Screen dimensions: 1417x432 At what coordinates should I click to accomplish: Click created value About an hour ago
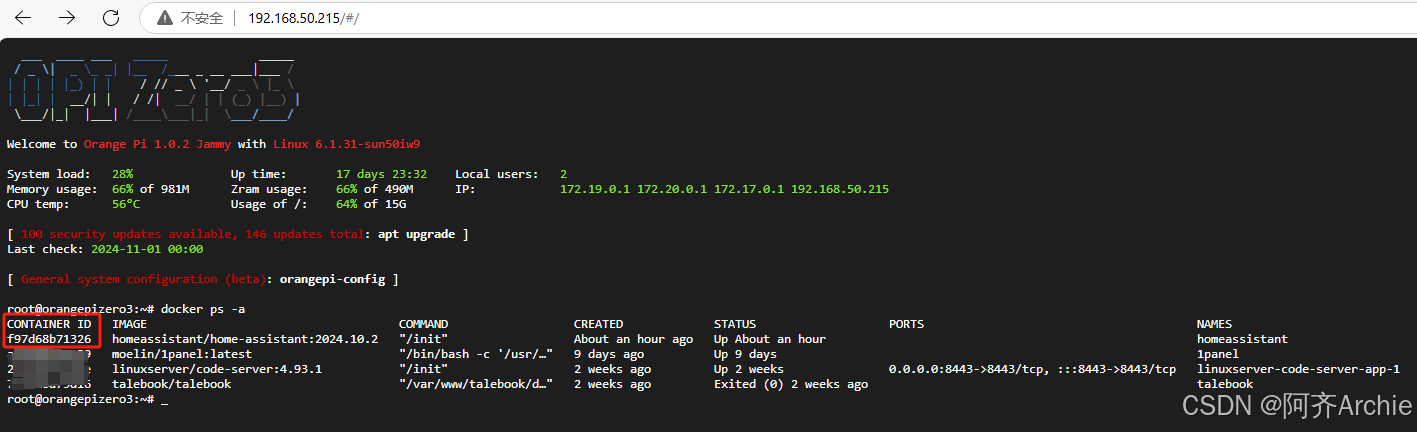[633, 339]
